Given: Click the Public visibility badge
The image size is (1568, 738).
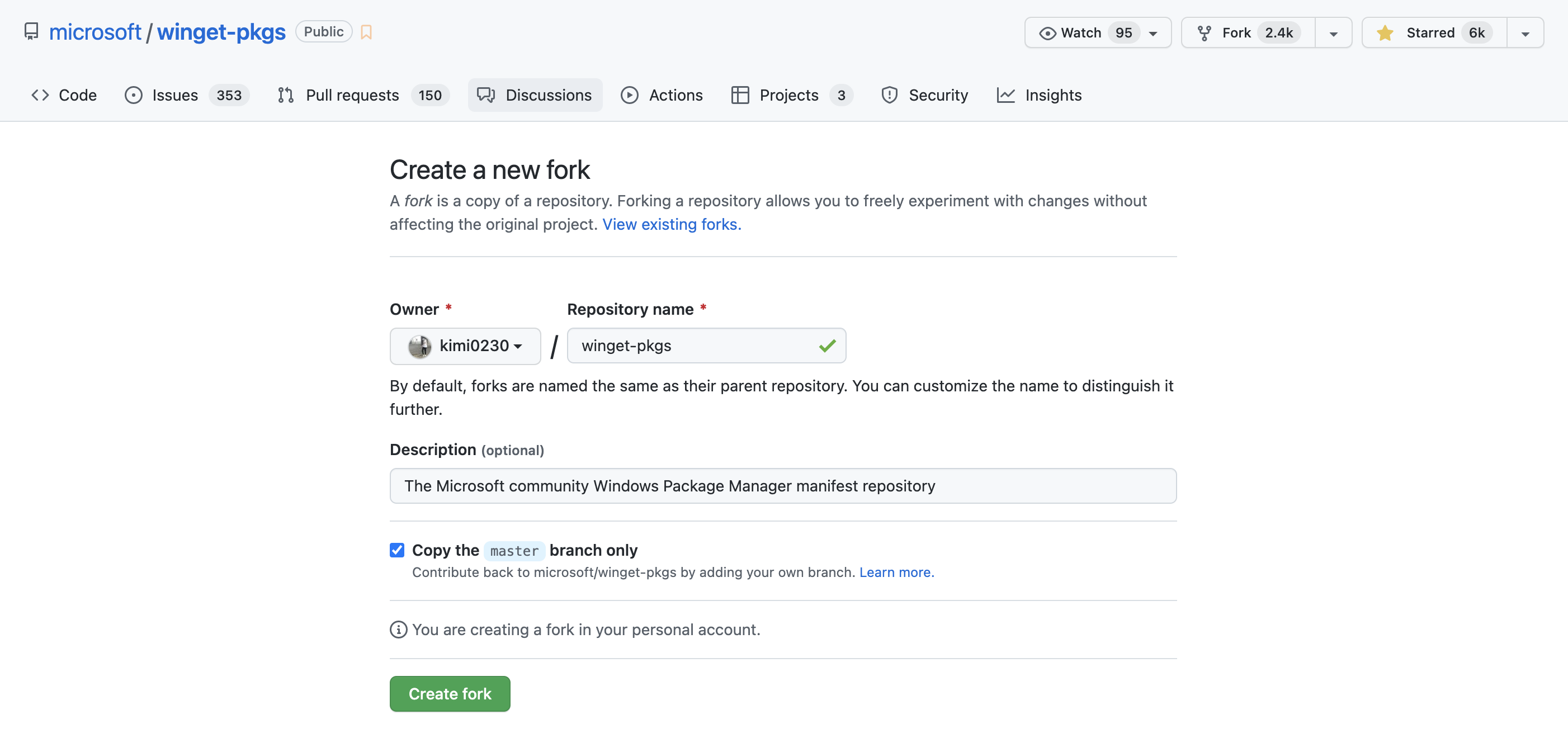Looking at the screenshot, I should click(x=323, y=32).
